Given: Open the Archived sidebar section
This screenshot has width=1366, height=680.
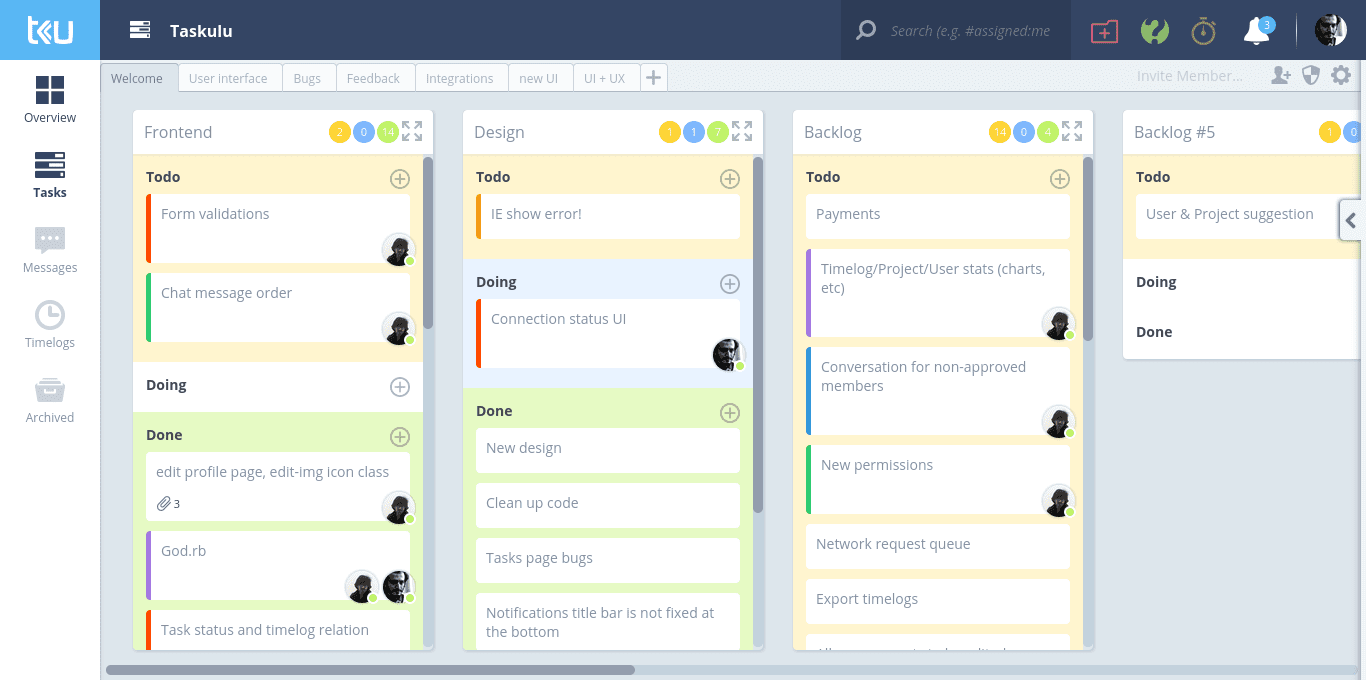Looking at the screenshot, I should 50,400.
